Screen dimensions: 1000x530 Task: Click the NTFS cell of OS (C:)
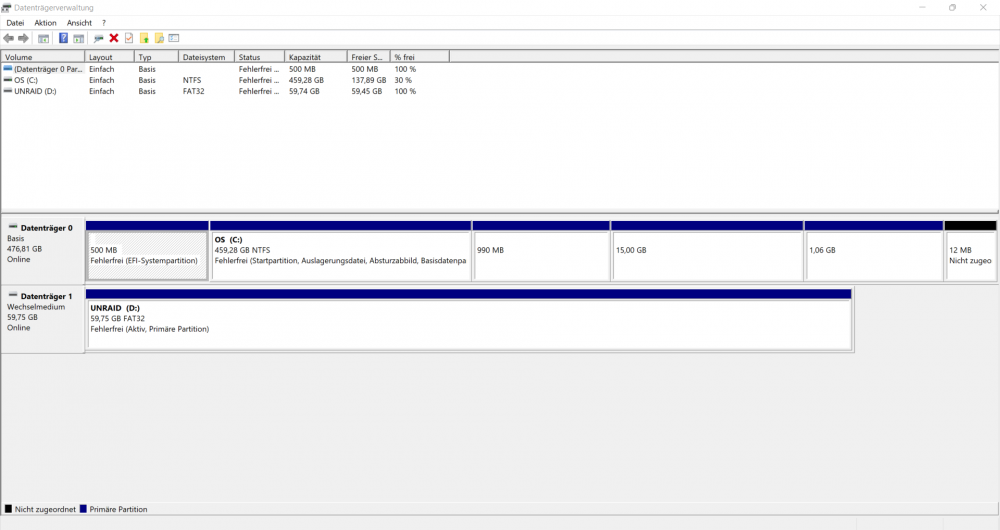coord(192,80)
